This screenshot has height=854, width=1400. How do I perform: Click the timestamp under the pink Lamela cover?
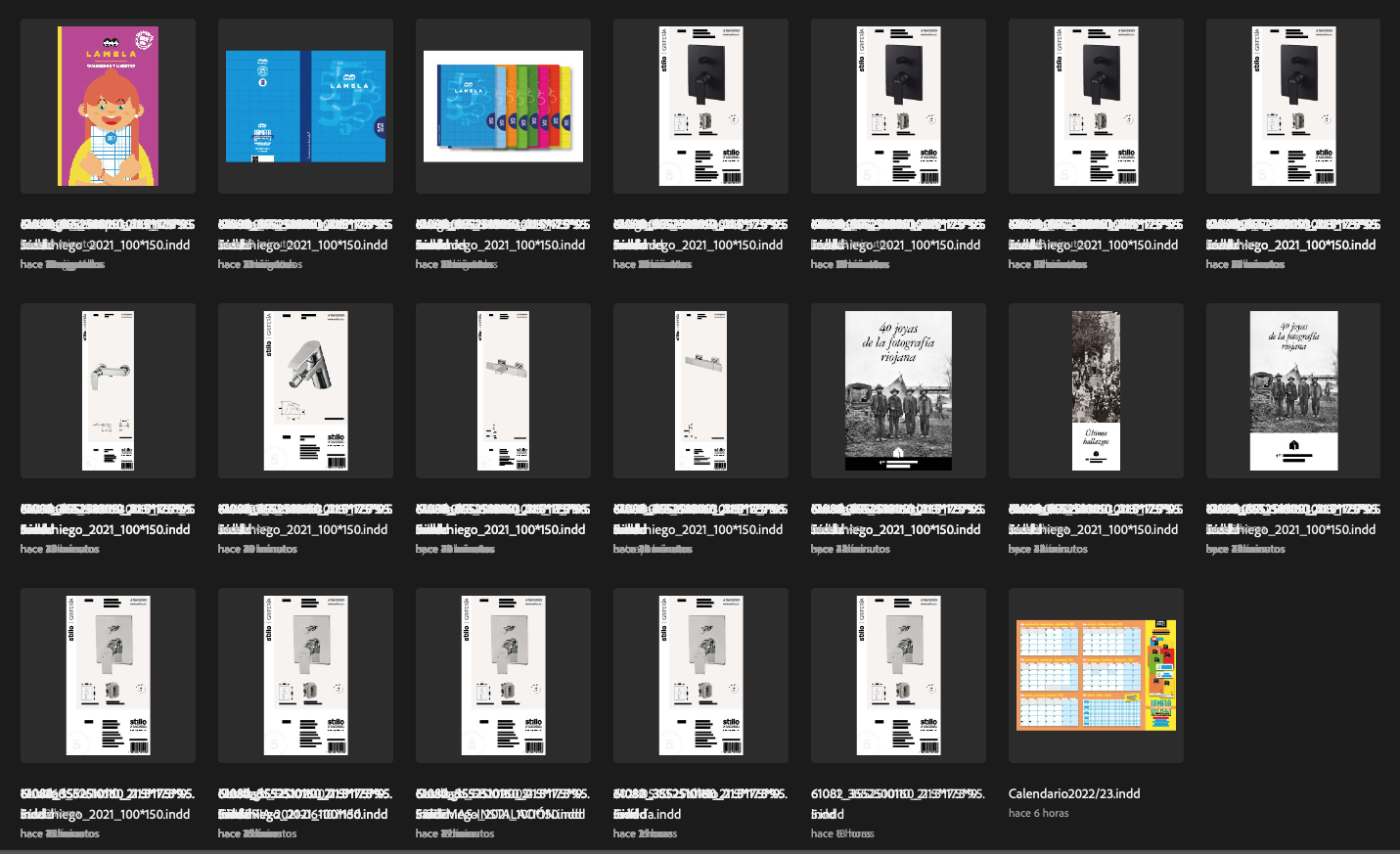[59, 264]
